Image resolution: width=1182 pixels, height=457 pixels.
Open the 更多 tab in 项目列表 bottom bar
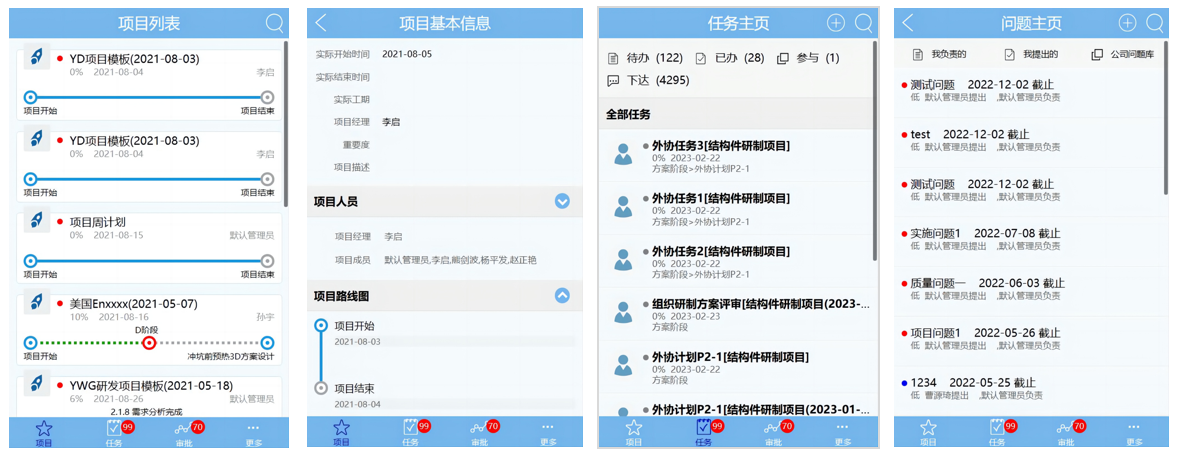tap(253, 432)
